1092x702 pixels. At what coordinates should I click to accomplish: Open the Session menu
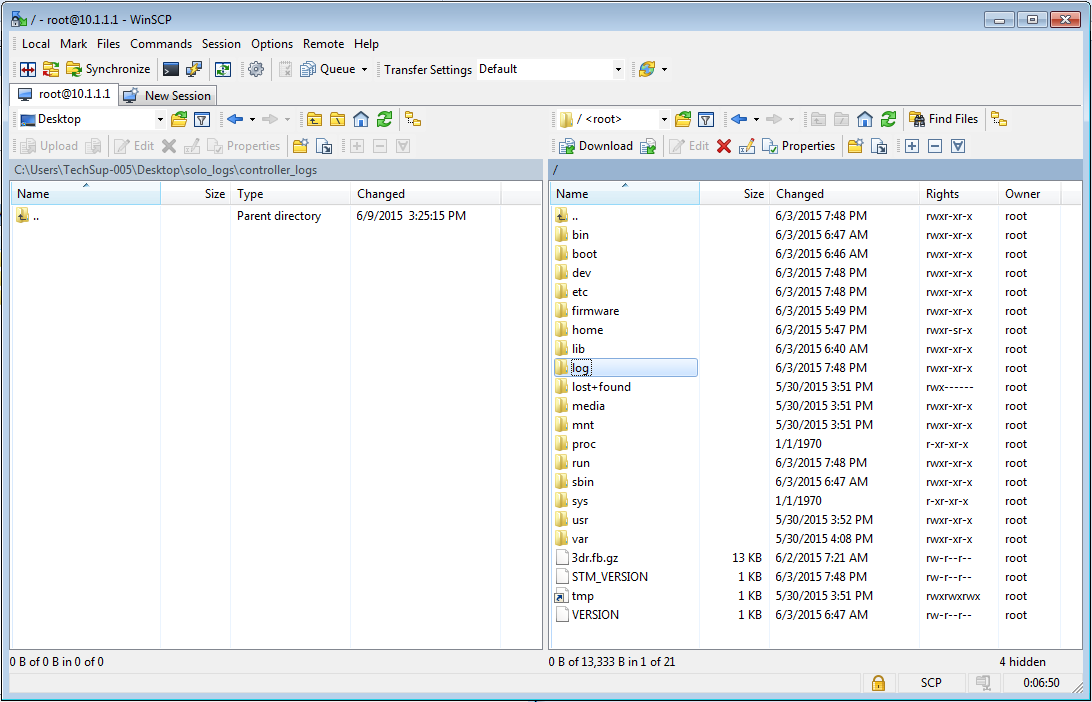point(221,44)
